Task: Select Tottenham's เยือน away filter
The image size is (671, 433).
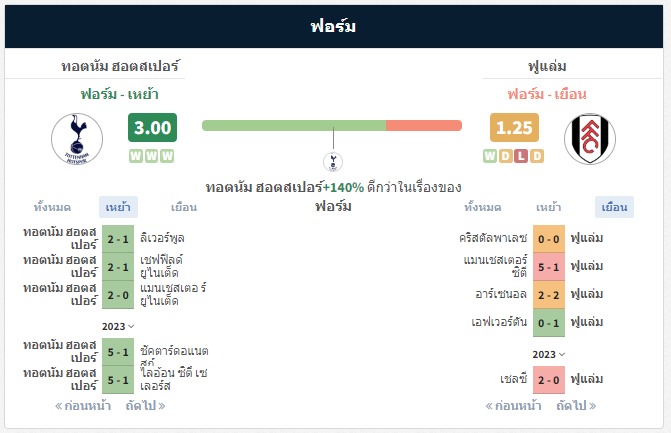Action: tap(184, 208)
